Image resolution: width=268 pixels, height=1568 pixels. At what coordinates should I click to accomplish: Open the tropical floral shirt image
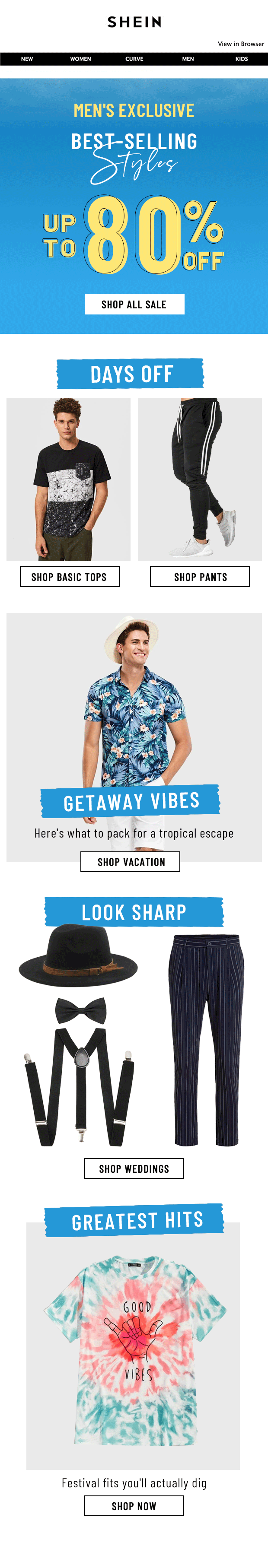134,700
